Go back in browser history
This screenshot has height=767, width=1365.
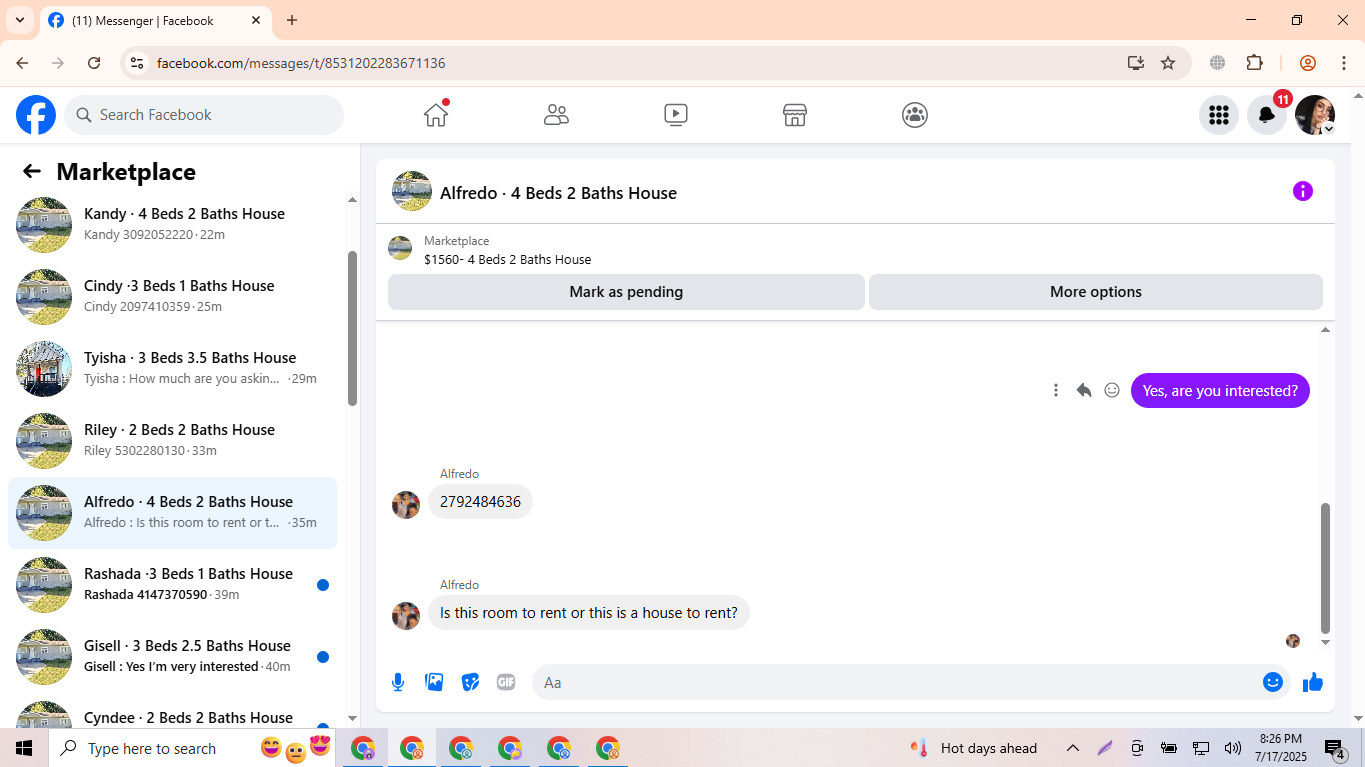(22, 63)
